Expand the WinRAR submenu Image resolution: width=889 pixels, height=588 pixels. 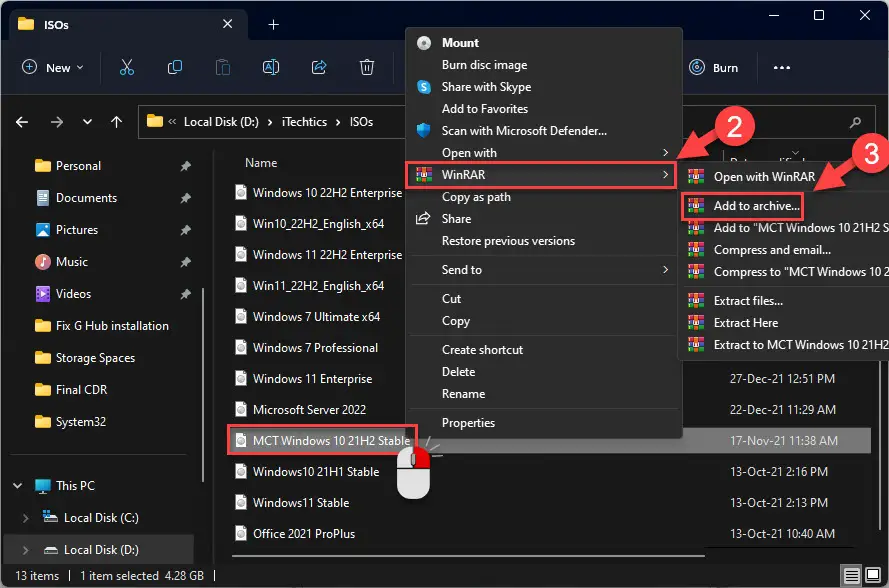click(543, 175)
